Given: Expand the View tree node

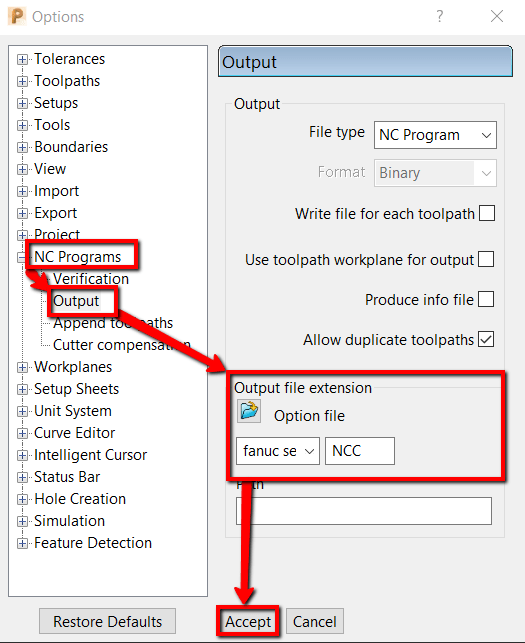Looking at the screenshot, I should coord(22,169).
